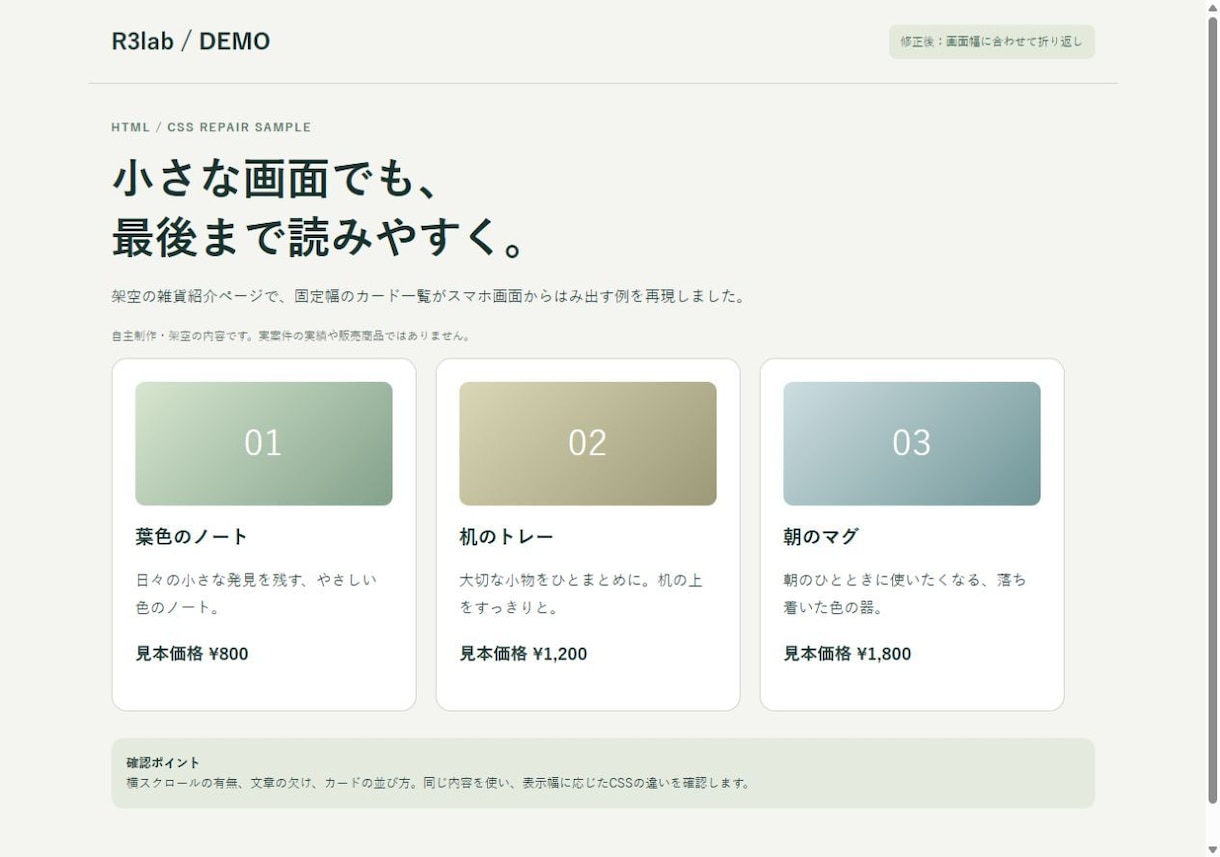The height and width of the screenshot is (857, 1220).
Task: Select the 02 gradient thumbnail
Action: (588, 443)
